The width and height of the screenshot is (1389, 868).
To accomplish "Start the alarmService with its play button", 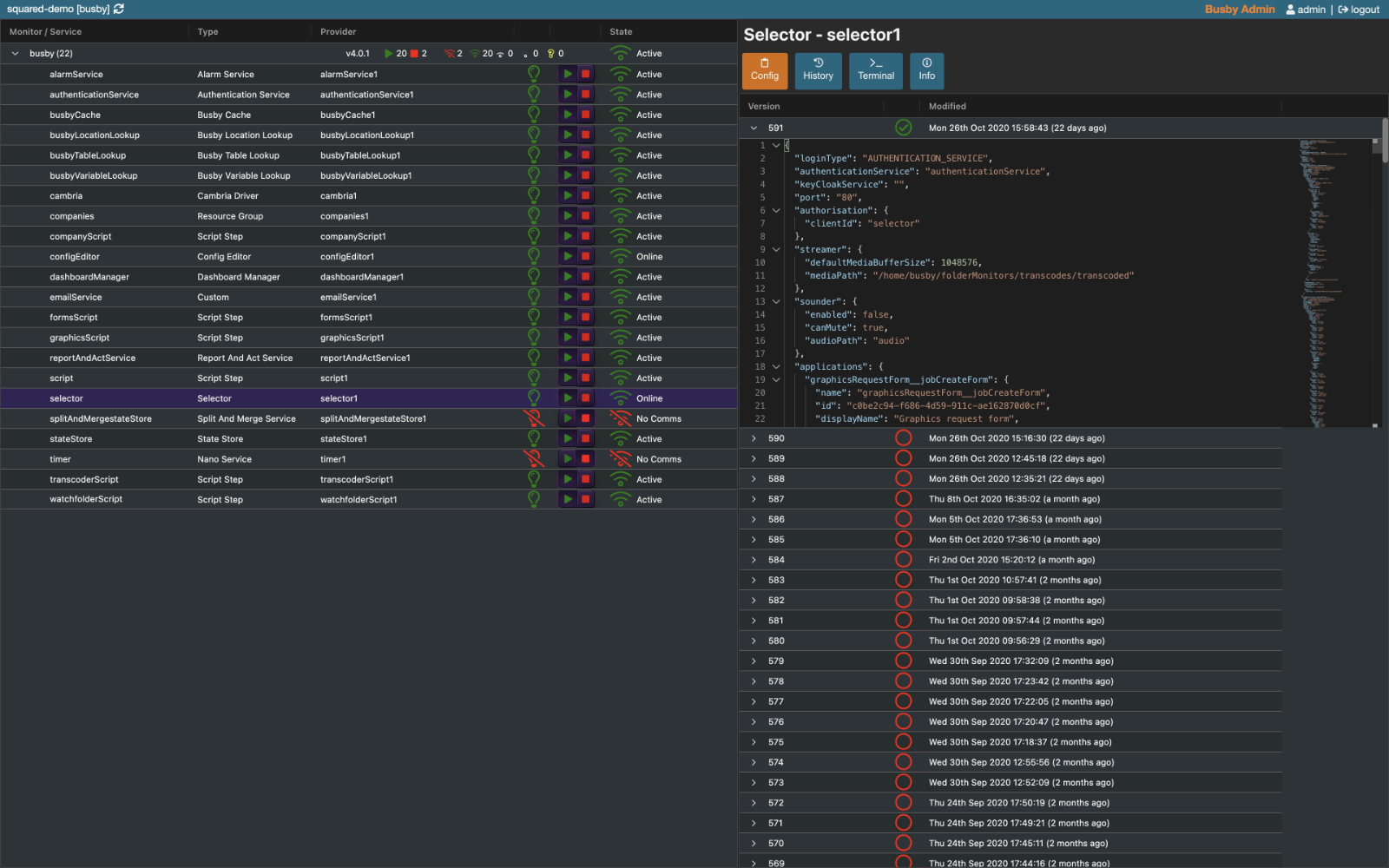I will pos(568,74).
